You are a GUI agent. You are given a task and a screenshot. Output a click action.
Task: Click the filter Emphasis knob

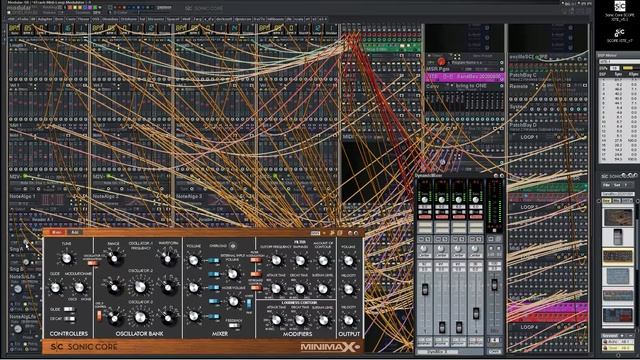pyautogui.click(x=300, y=260)
